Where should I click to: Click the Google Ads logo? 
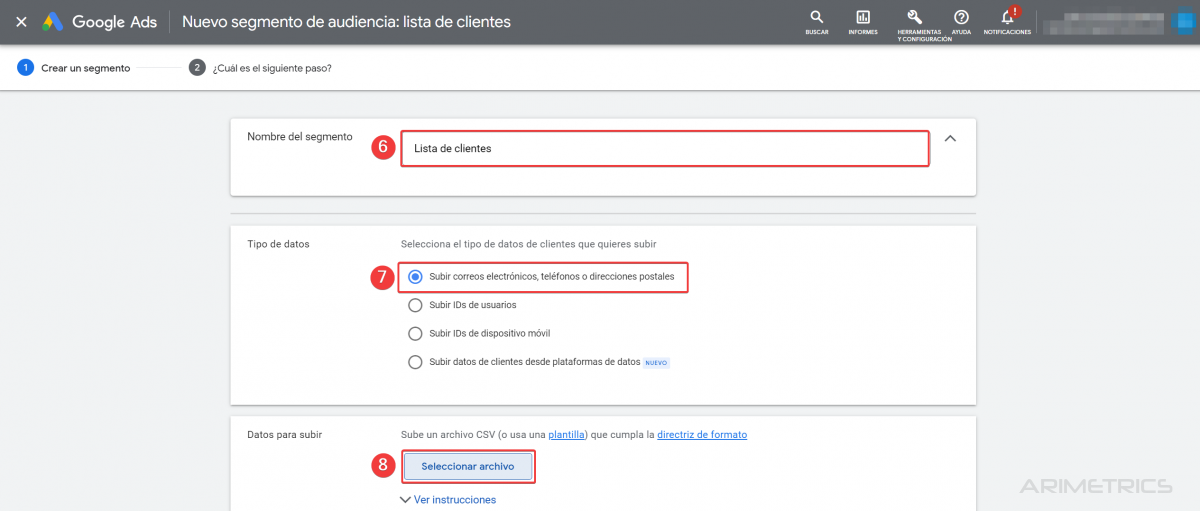coord(98,21)
